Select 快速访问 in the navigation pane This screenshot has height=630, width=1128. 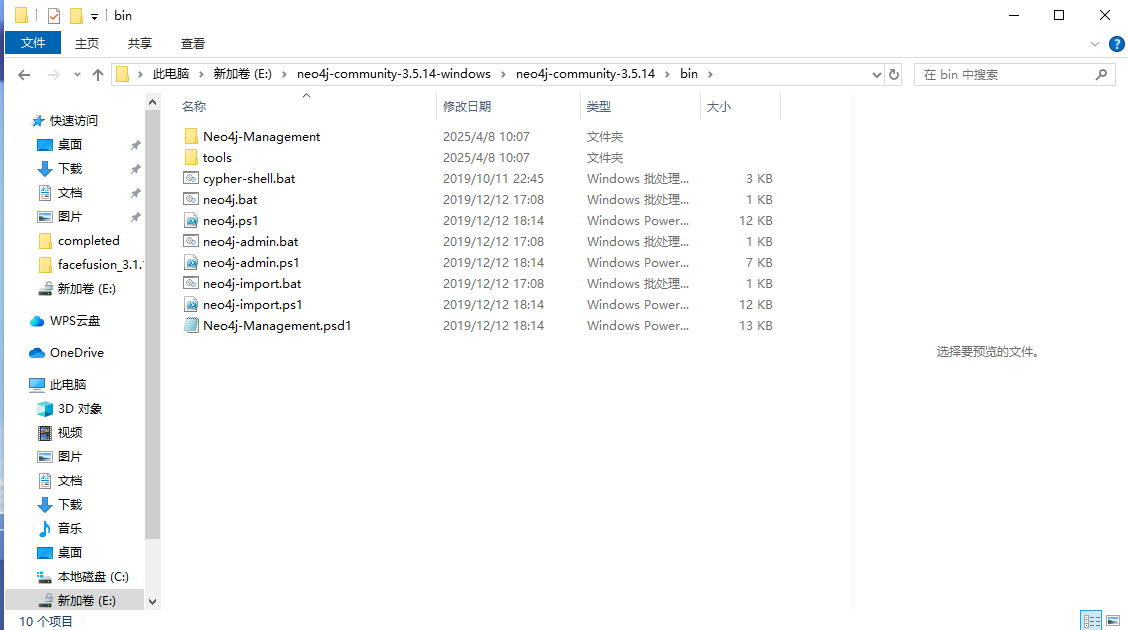(x=73, y=121)
